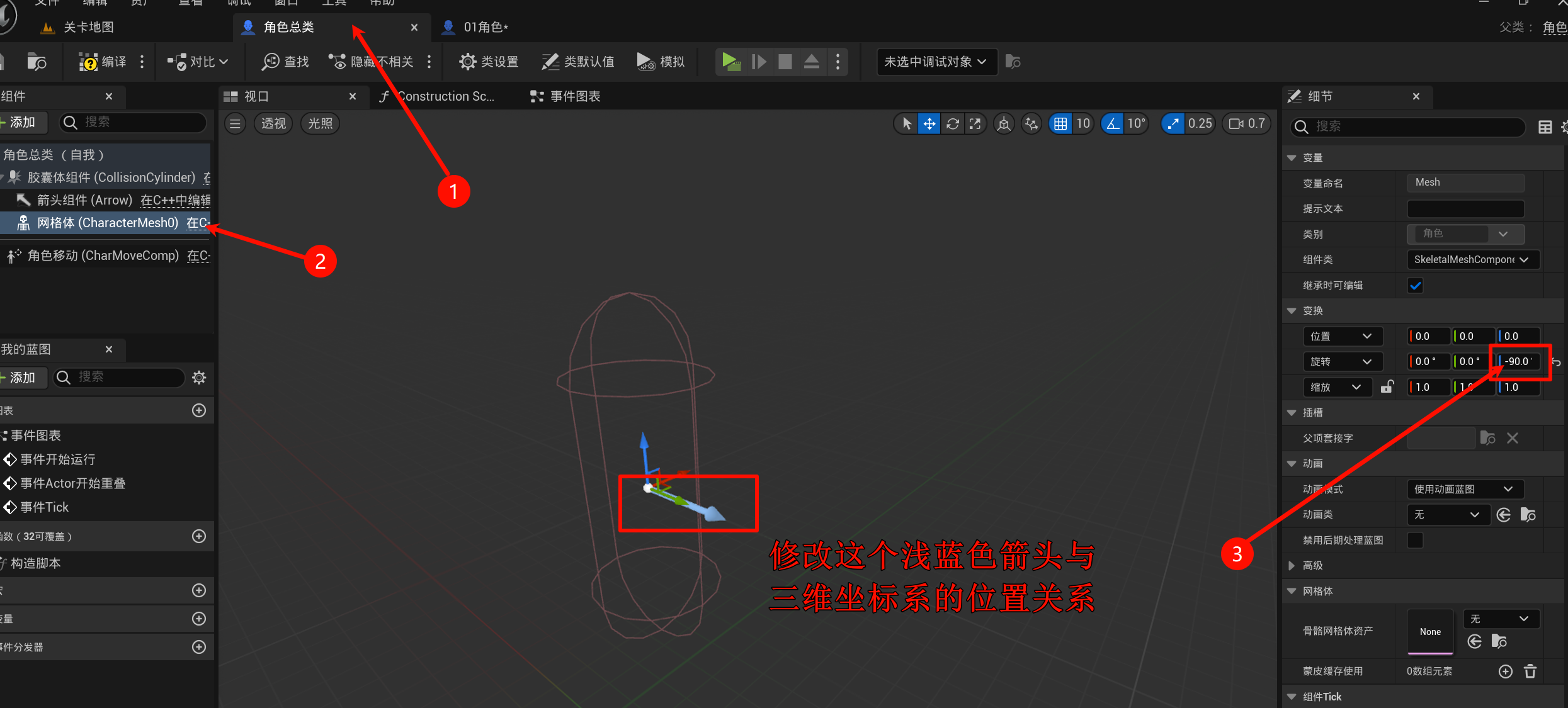Image resolution: width=1568 pixels, height=708 pixels.
Task: Click the skeletal mesh None thumbnail
Action: [x=1430, y=631]
